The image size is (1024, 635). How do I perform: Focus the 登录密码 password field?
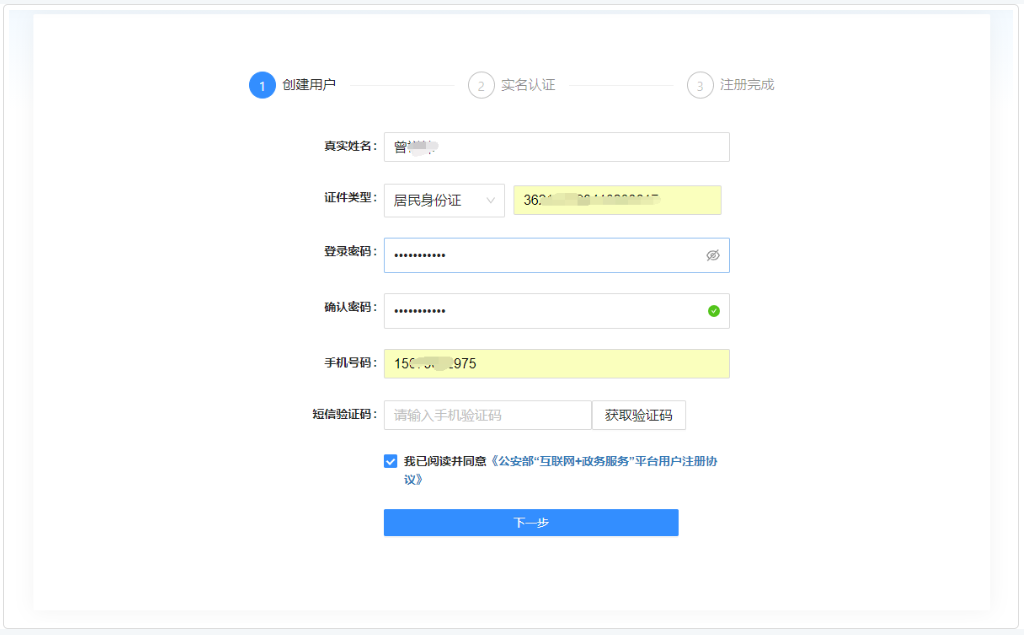(540, 255)
